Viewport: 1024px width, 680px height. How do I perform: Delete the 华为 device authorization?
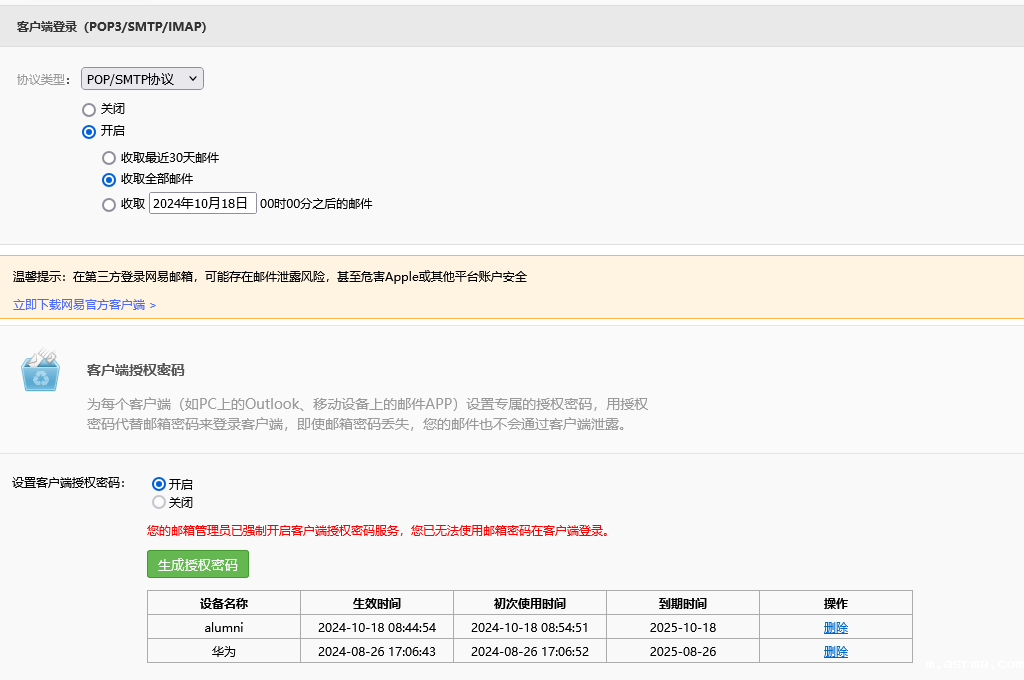[x=835, y=652]
